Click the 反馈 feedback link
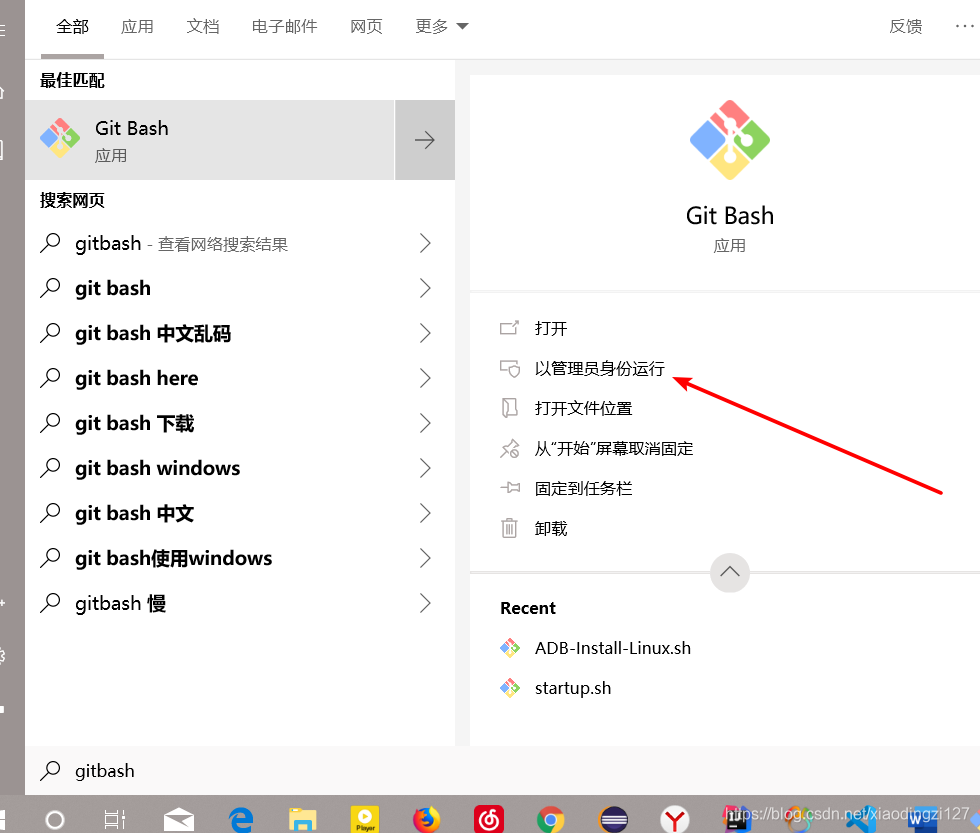Image resolution: width=980 pixels, height=833 pixels. (x=906, y=26)
